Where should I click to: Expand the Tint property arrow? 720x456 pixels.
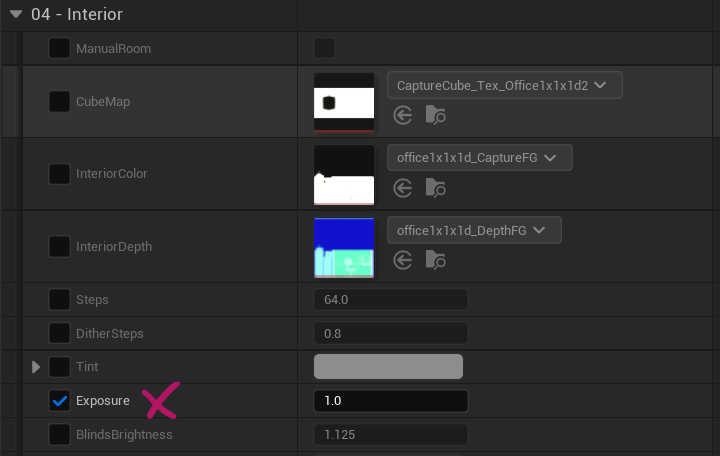click(x=37, y=367)
